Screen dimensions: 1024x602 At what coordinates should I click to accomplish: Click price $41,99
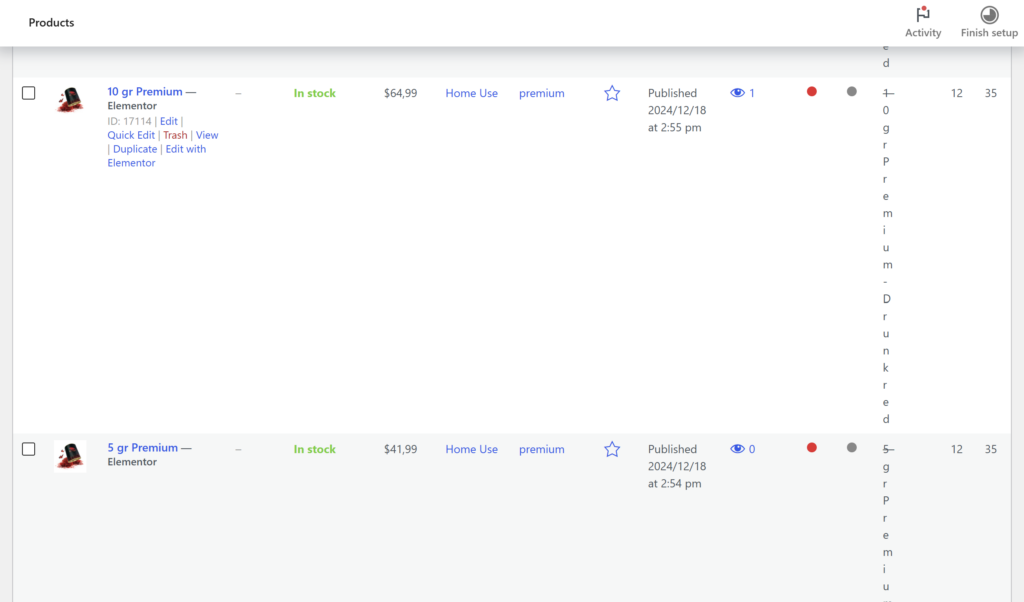(x=400, y=449)
